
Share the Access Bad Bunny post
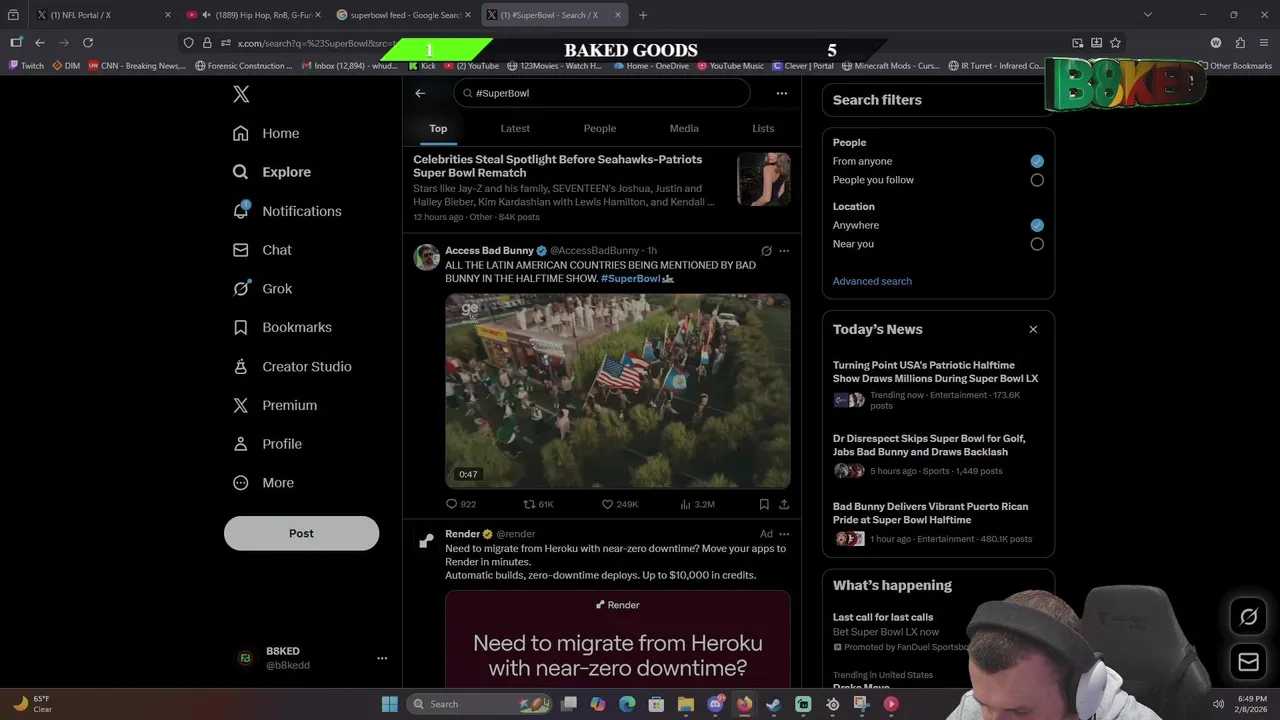[784, 504]
